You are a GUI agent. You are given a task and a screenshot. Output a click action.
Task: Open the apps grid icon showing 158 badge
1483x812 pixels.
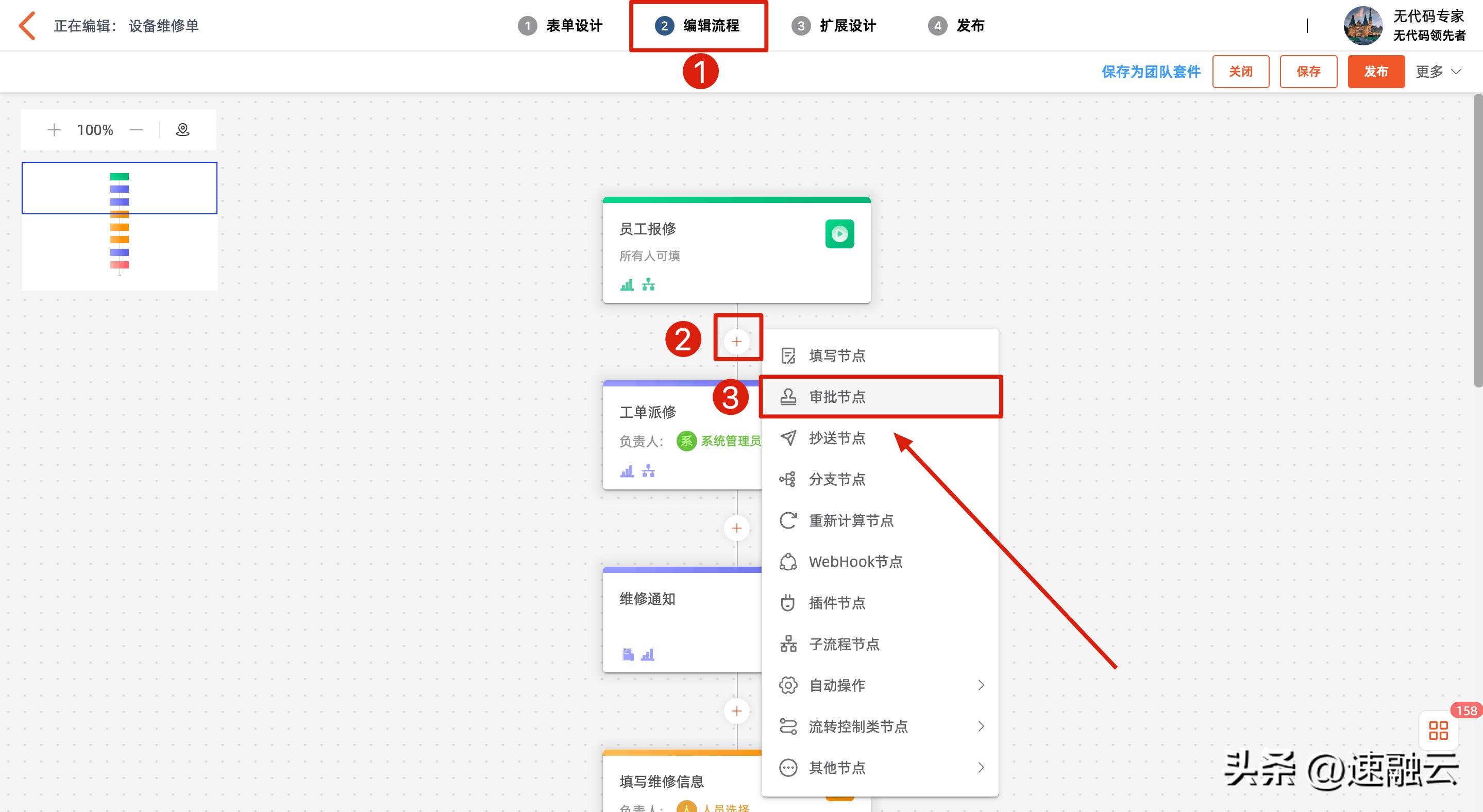(1438, 731)
